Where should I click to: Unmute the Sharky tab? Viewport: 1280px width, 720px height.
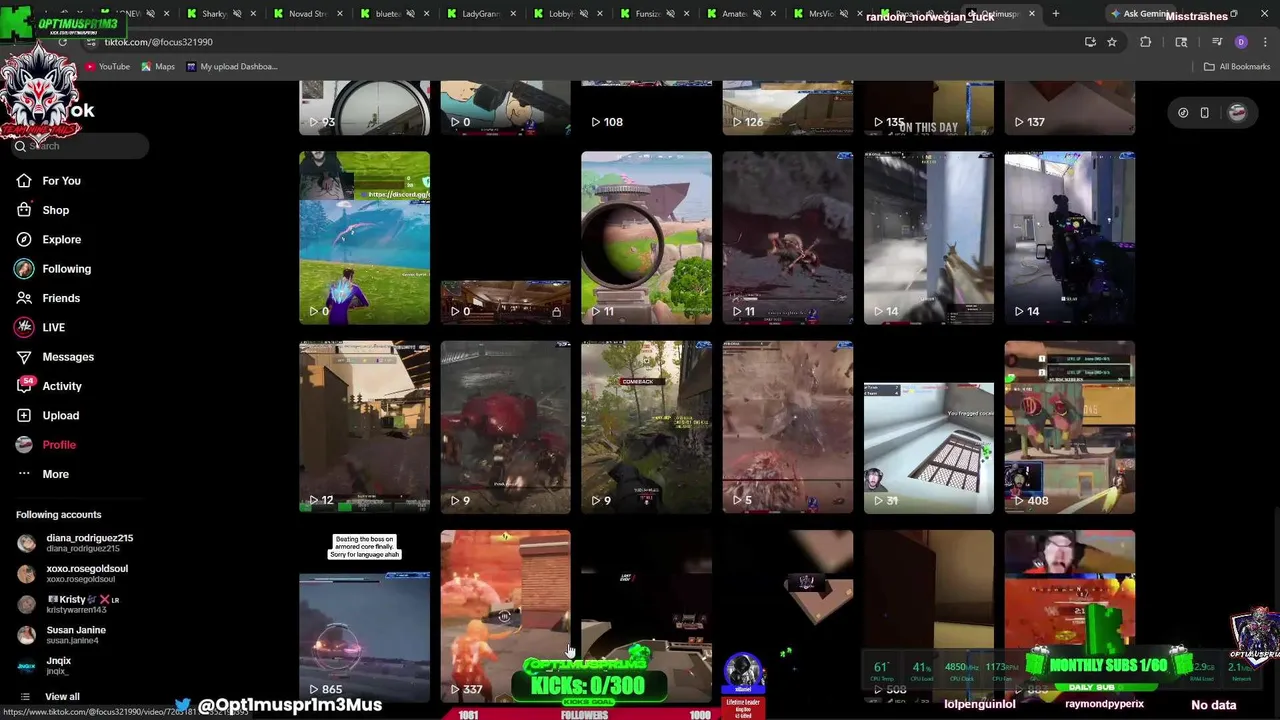coord(236,14)
